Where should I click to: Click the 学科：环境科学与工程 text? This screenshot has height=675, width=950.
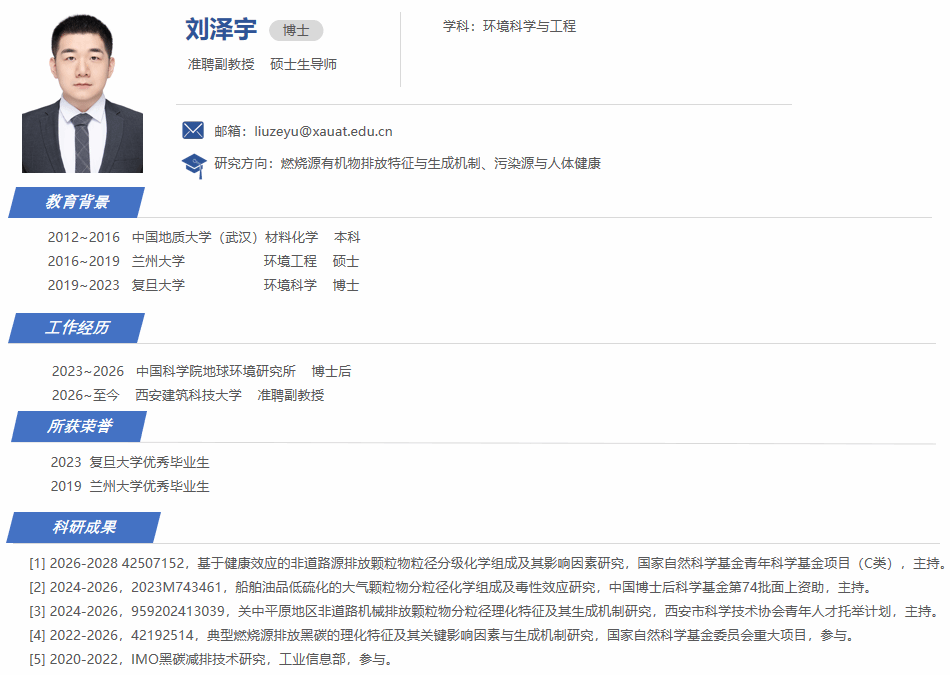(x=509, y=26)
